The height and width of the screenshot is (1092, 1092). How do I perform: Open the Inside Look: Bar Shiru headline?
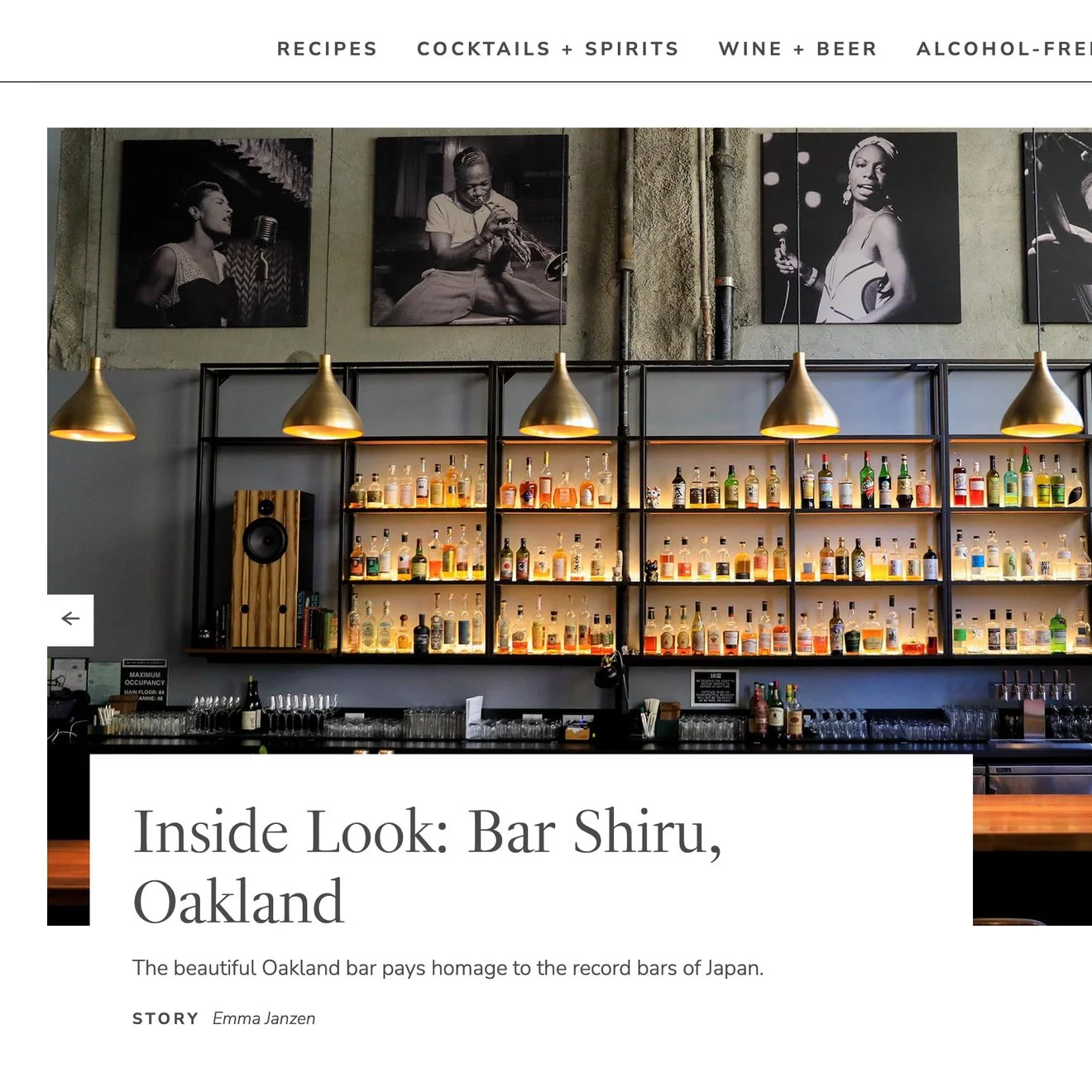coord(427,865)
